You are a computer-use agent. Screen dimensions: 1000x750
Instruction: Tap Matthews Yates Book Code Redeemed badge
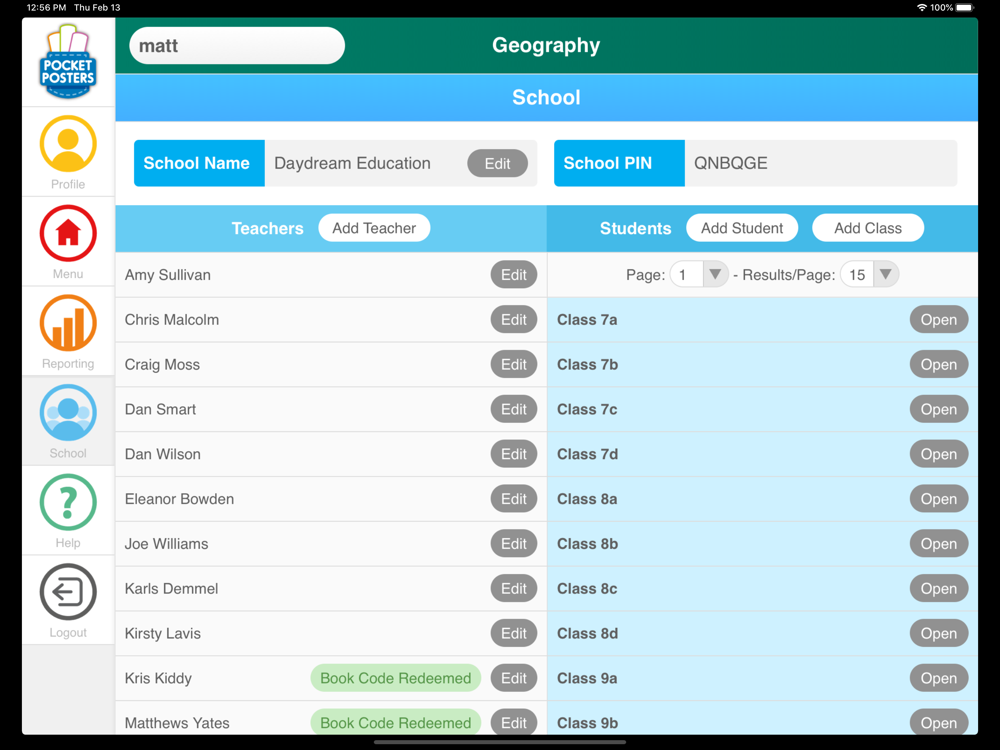[x=395, y=723]
